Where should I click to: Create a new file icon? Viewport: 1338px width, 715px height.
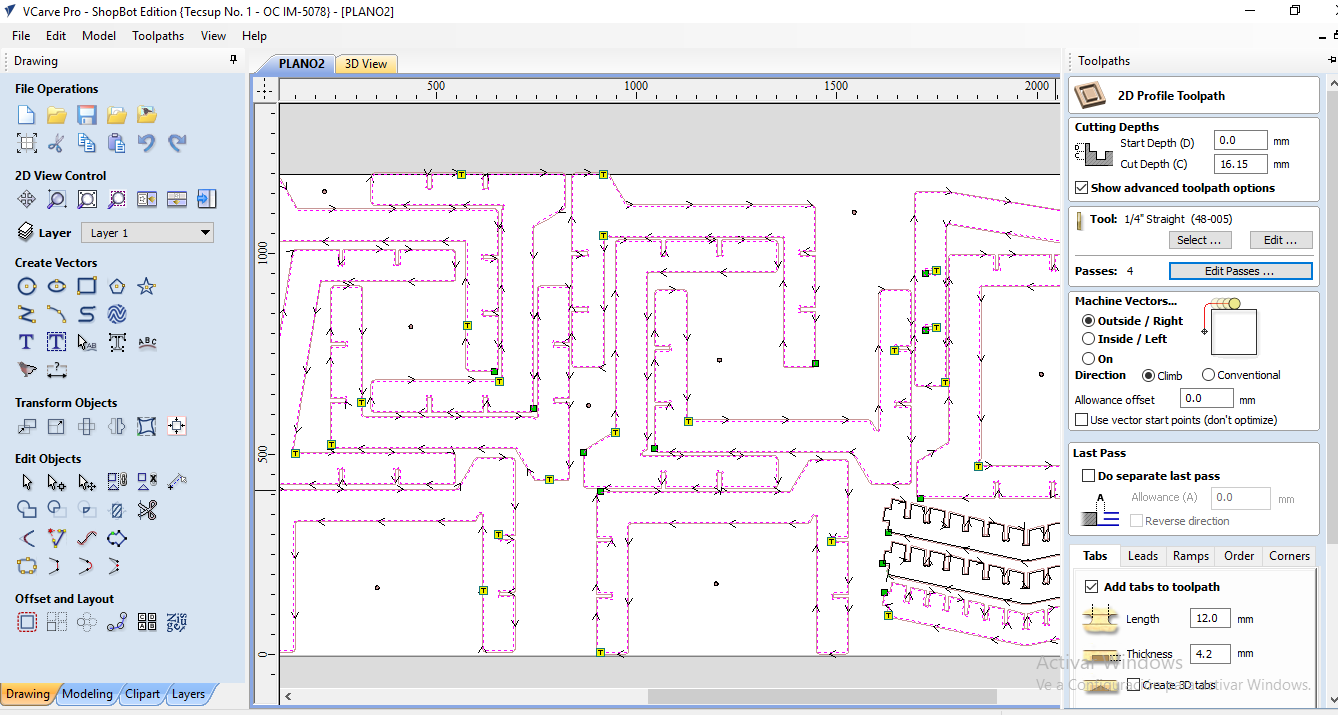(x=27, y=115)
